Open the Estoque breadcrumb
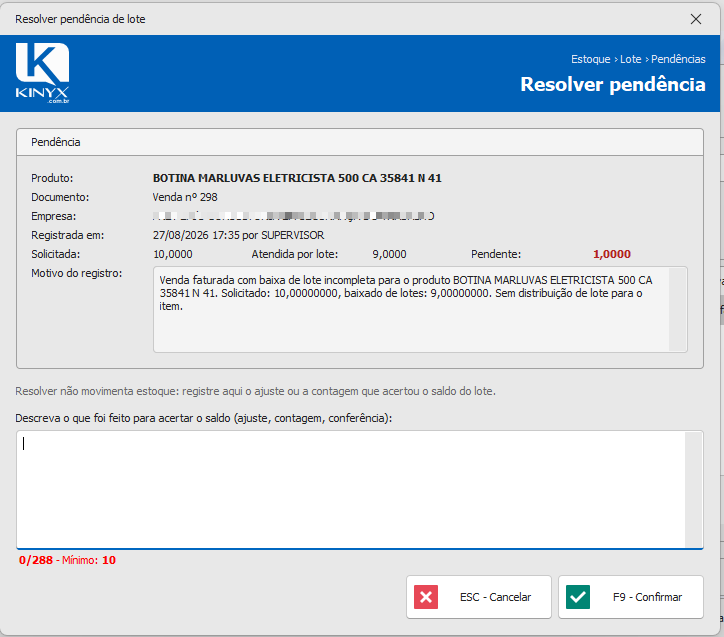This screenshot has height=637, width=724. pyautogui.click(x=591, y=59)
